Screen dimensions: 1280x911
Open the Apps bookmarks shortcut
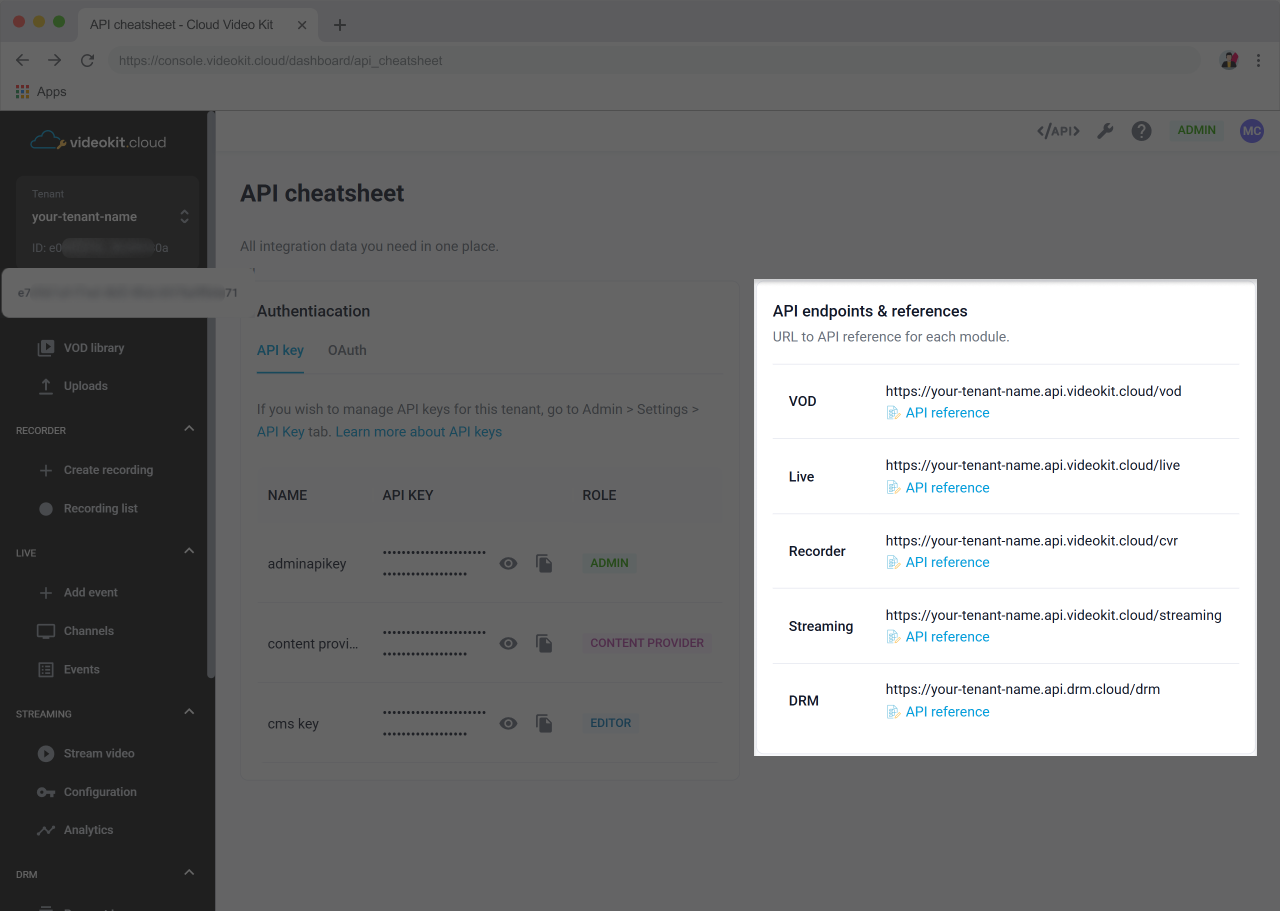coord(41,92)
